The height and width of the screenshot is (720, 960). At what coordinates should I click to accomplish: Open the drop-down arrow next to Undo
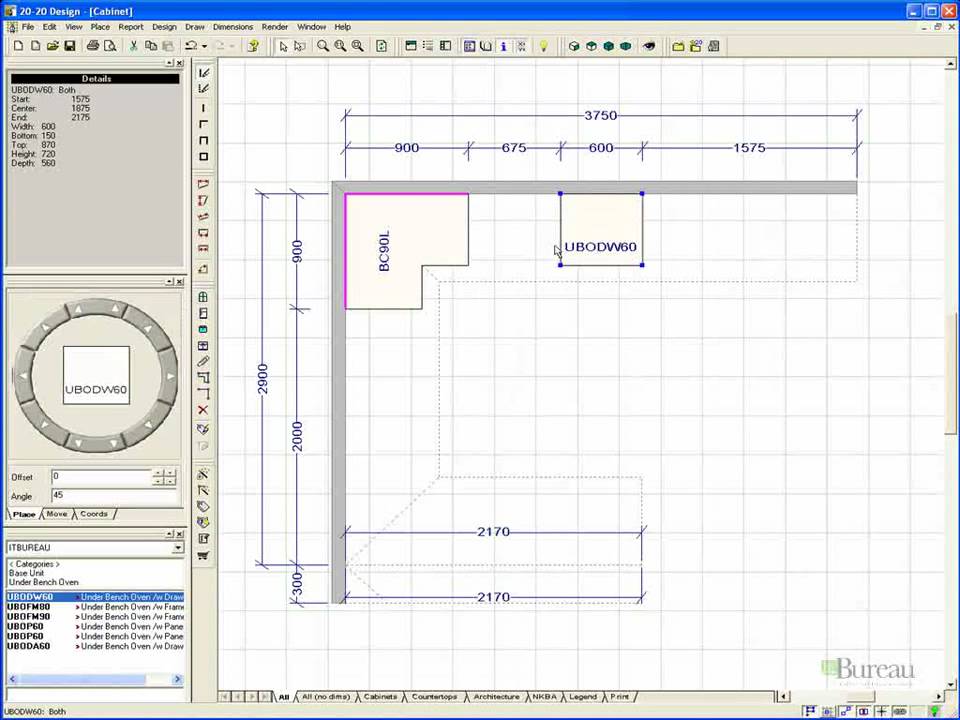coord(204,46)
